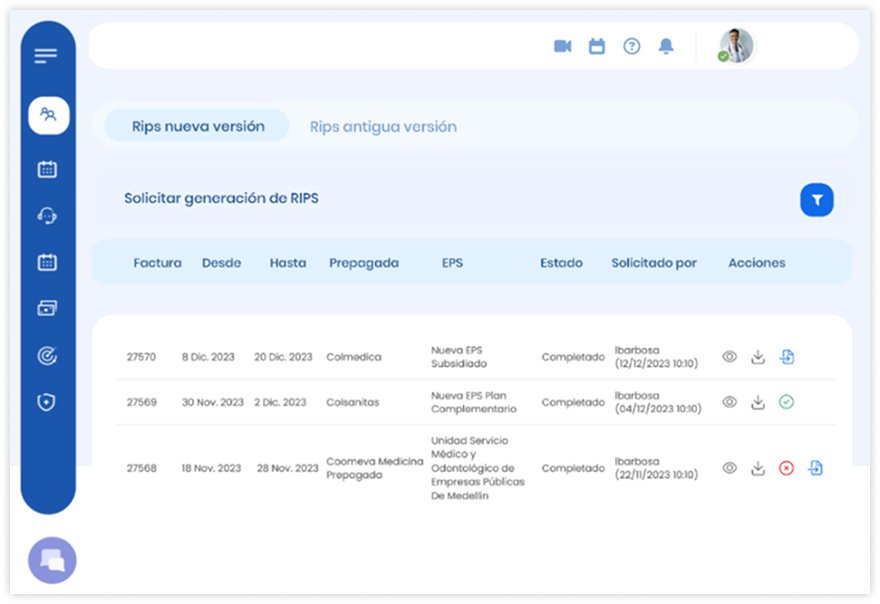Click the blue filter funnel button
This screenshot has width=880, height=604.
tap(817, 200)
